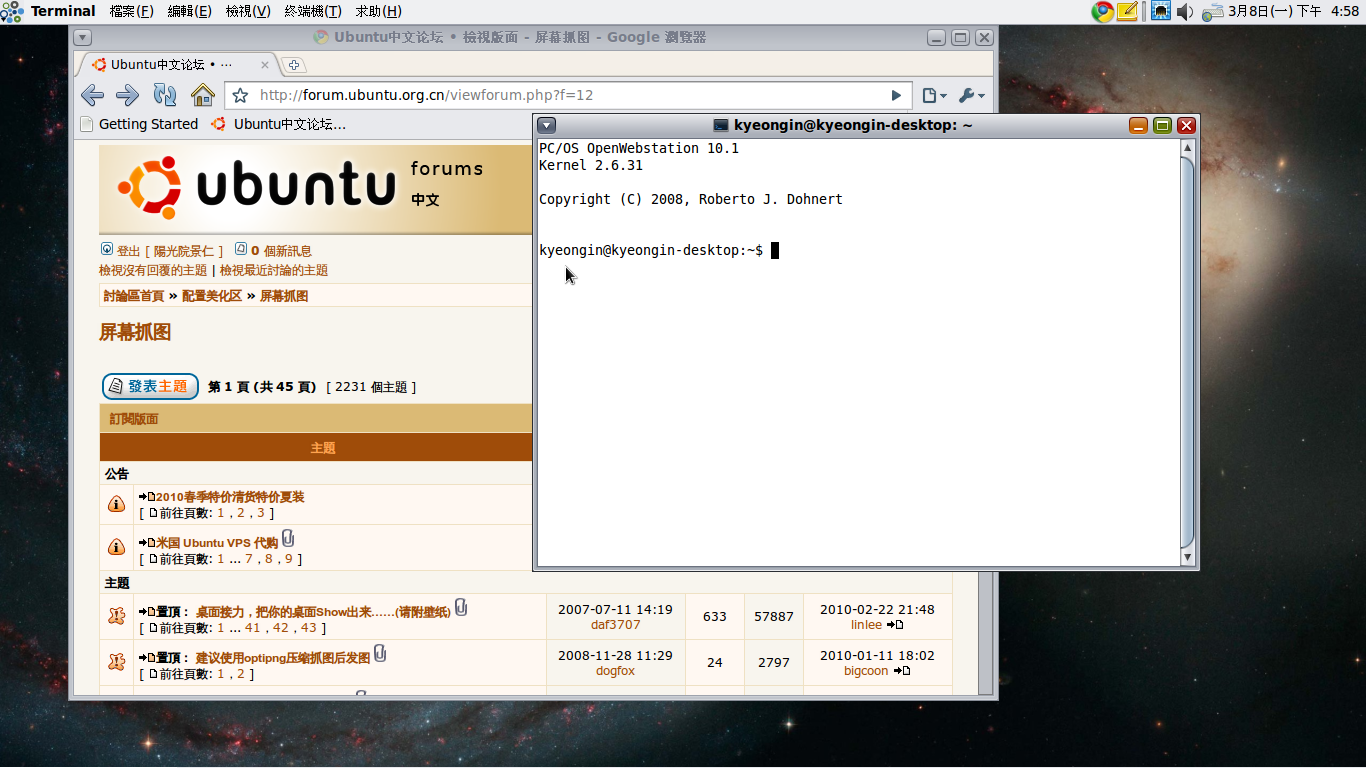
Task: Click the 發表主題 new topic button
Action: click(x=150, y=386)
